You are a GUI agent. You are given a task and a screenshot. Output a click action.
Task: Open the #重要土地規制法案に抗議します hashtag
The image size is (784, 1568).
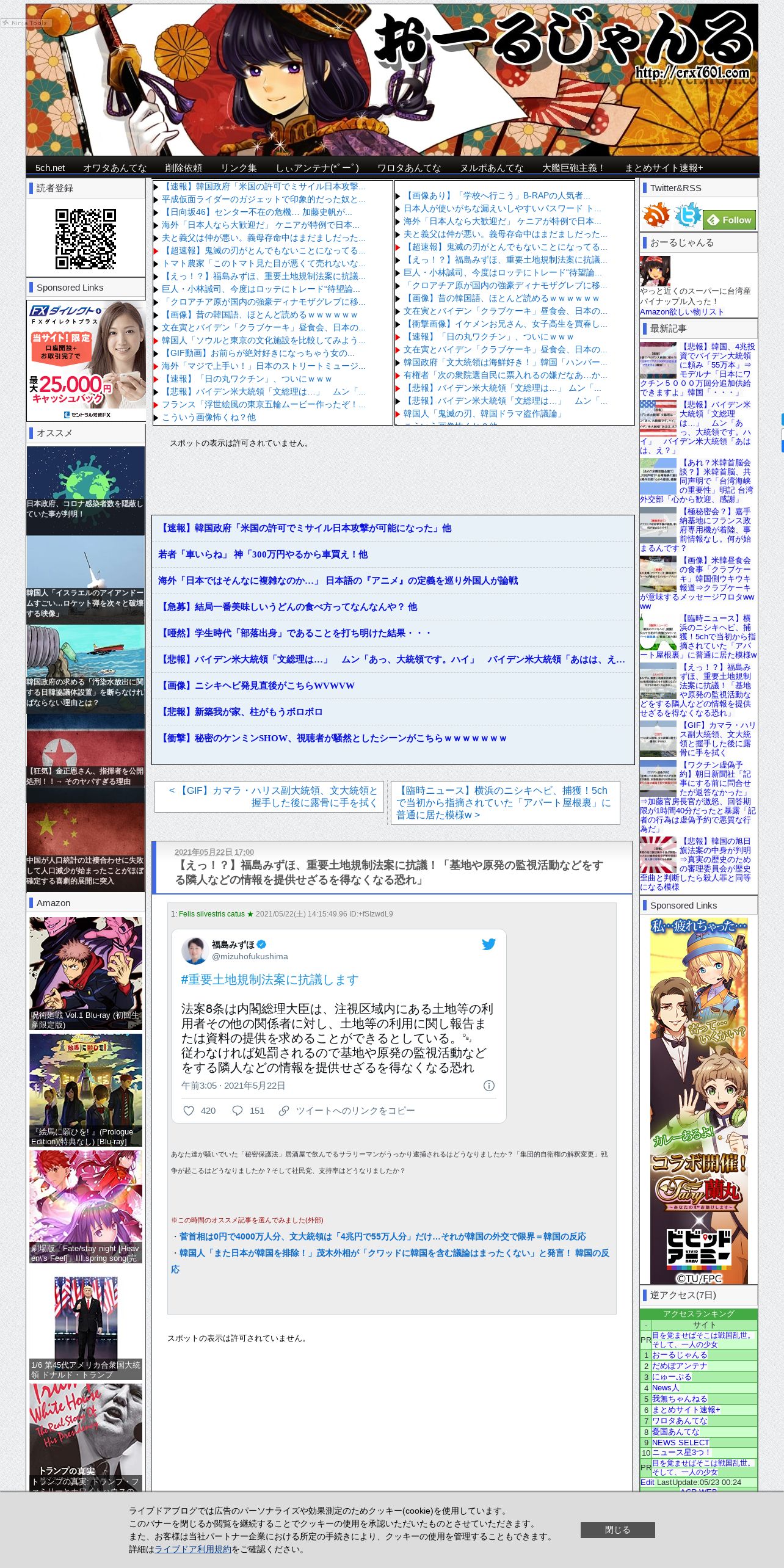click(x=269, y=979)
